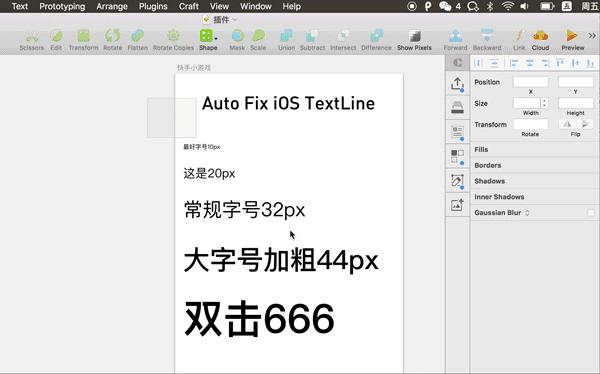Open the View menu
600x374 pixels.
click(219, 6)
